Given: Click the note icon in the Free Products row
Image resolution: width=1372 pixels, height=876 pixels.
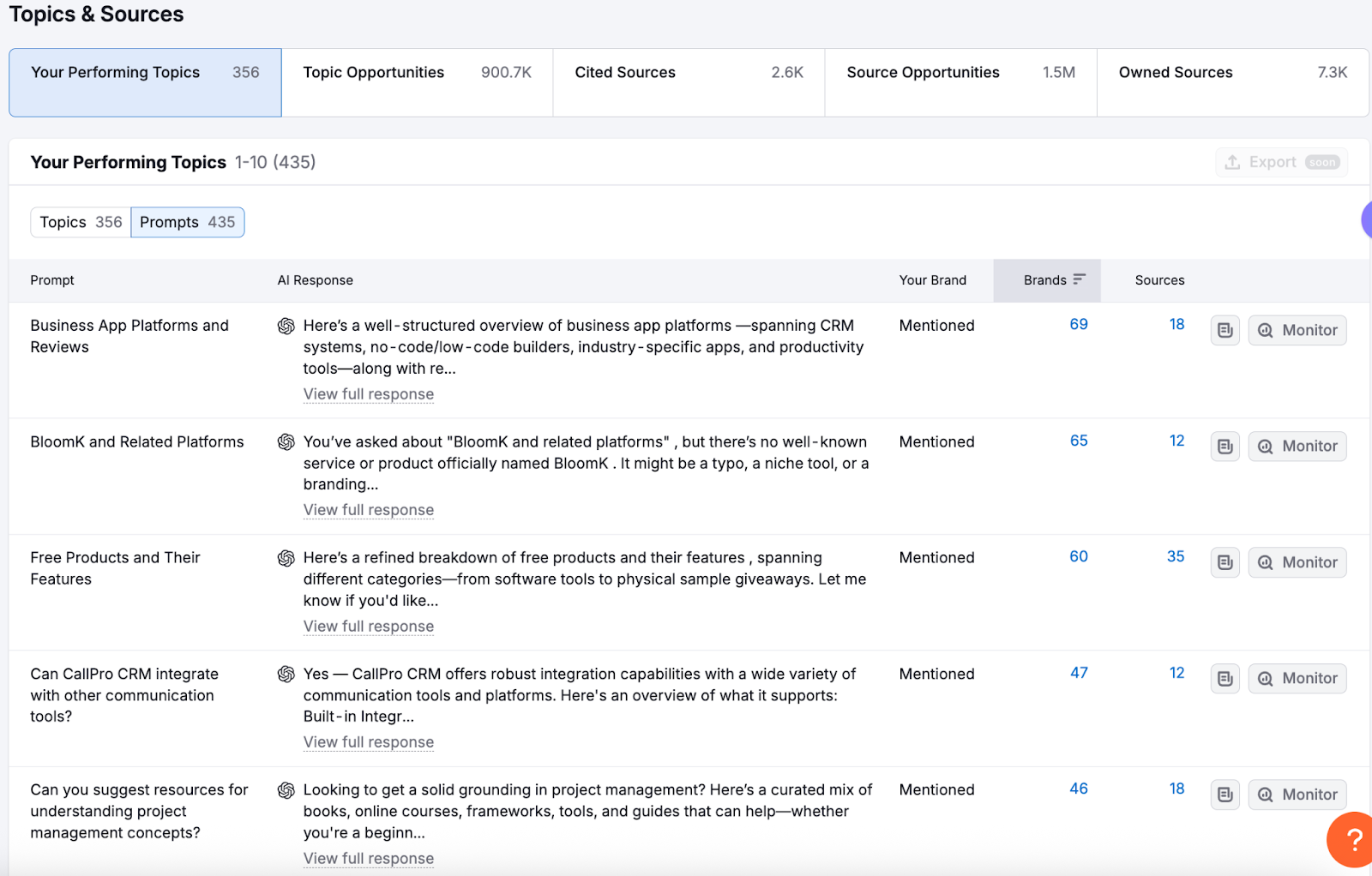Looking at the screenshot, I should [x=1225, y=562].
